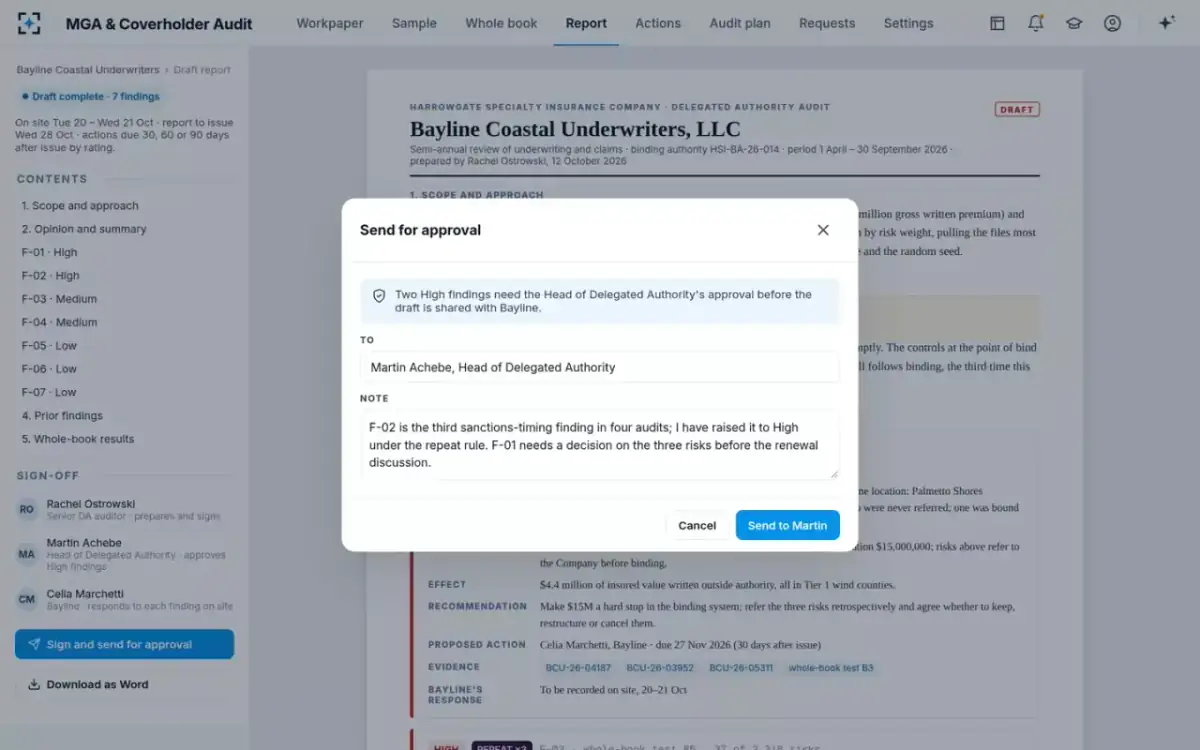Jump to 1. Scope and approach

point(80,205)
